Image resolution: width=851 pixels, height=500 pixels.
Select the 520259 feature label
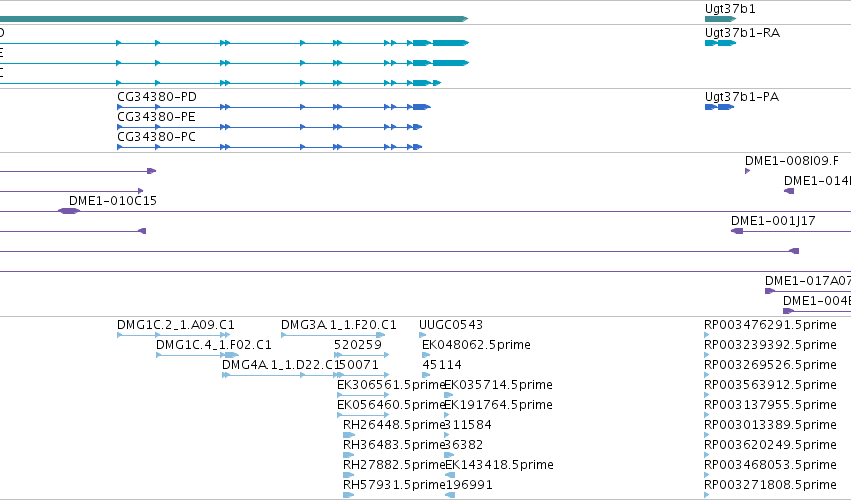point(358,345)
